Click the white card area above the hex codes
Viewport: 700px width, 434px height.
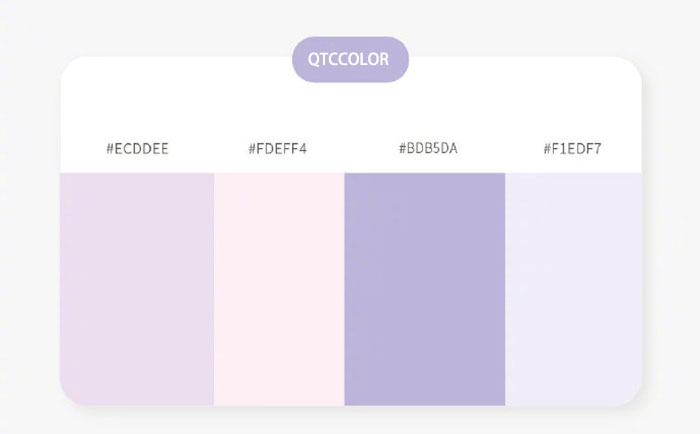tap(200, 100)
